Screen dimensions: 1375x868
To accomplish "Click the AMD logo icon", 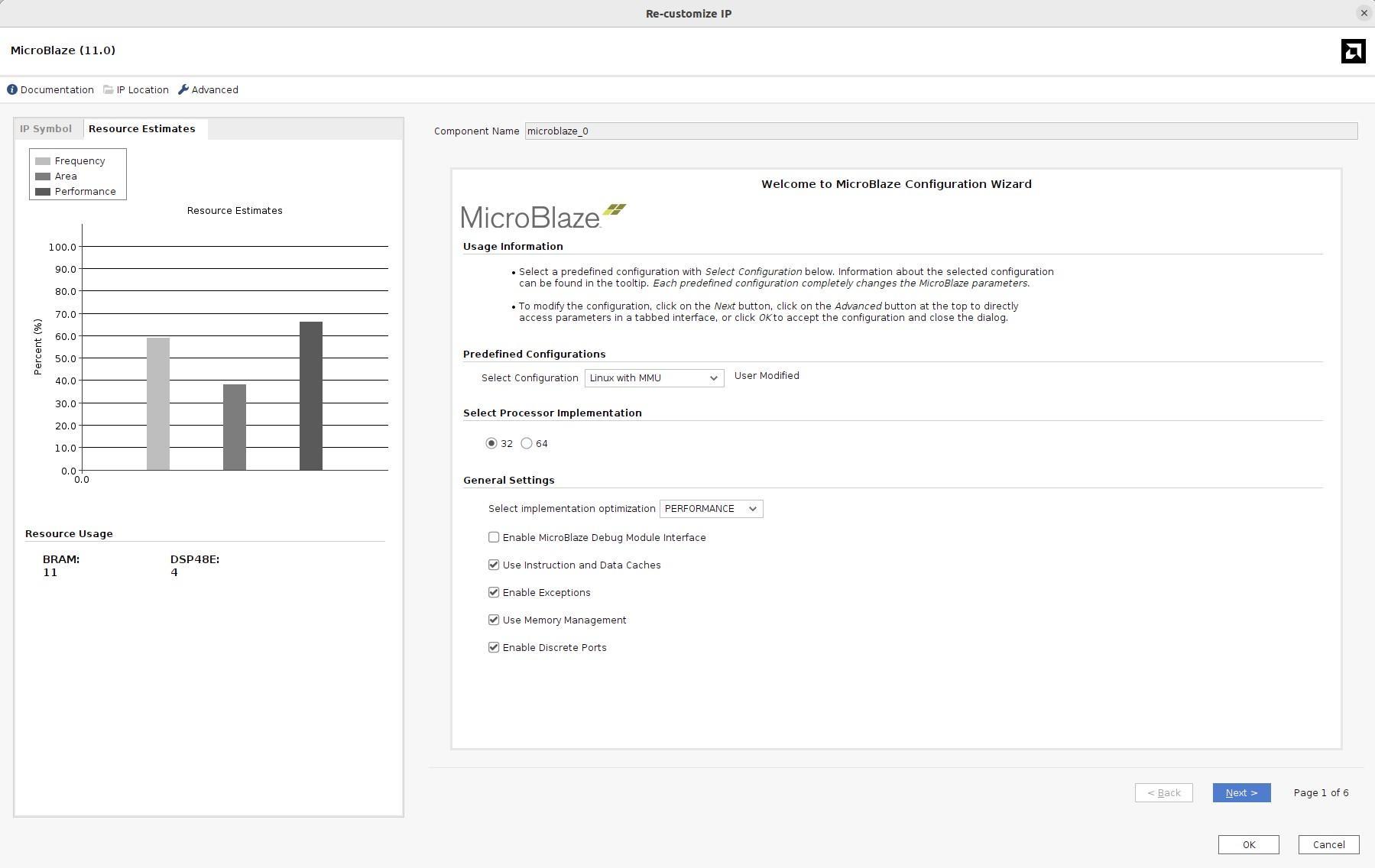I will (1353, 51).
